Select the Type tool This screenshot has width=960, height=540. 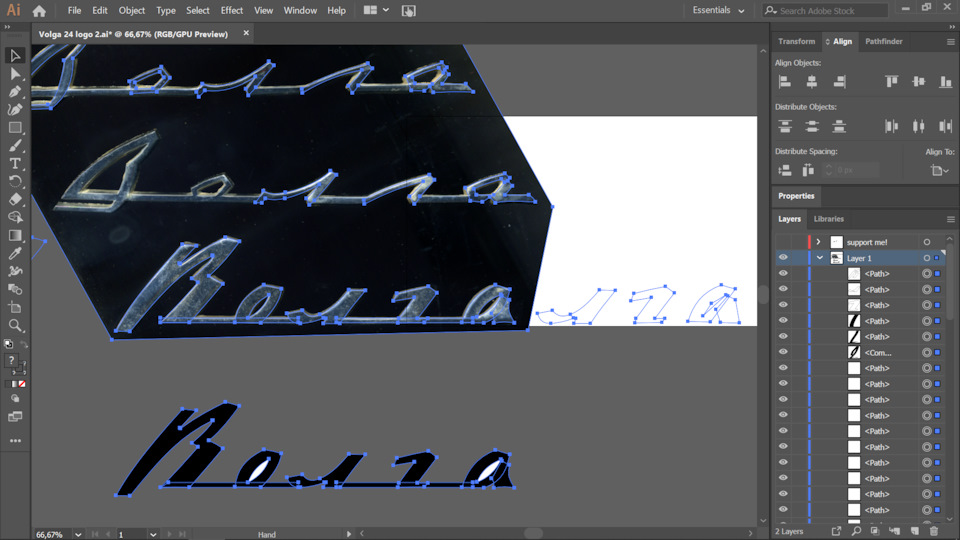click(x=15, y=163)
